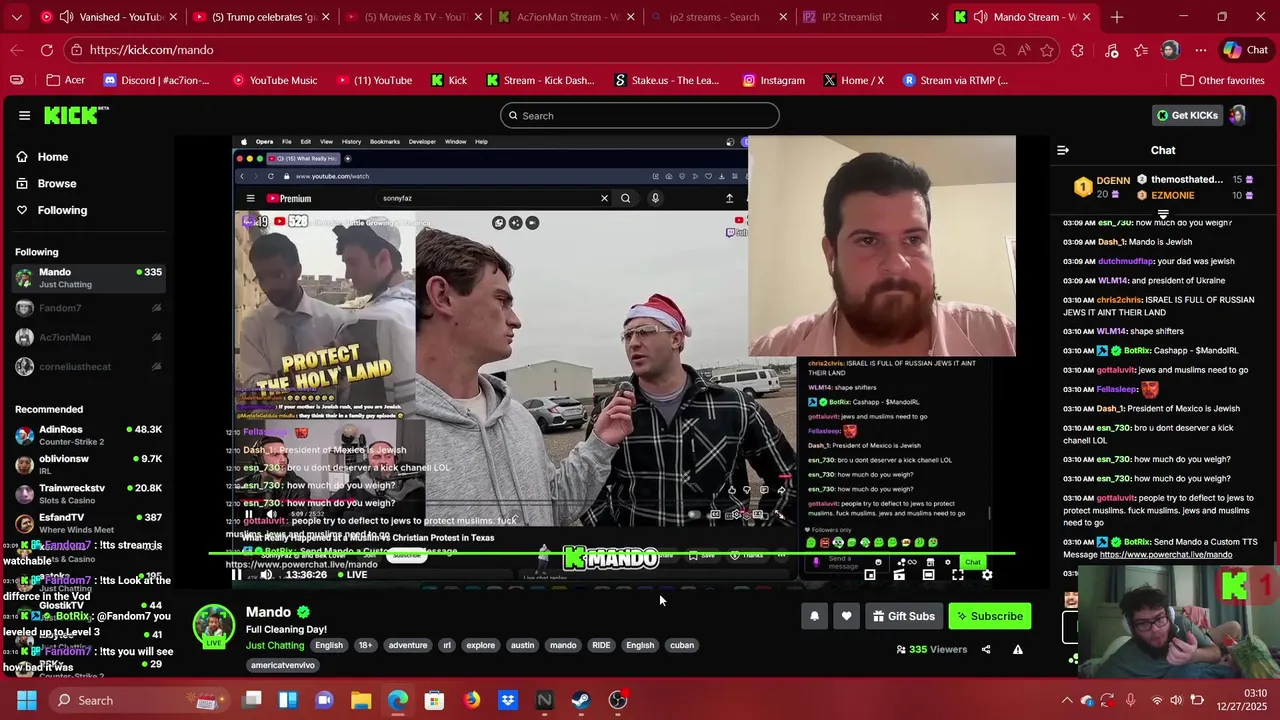Open Edge extensions puzzle icon
This screenshot has width=1280, height=720.
[1077, 50]
